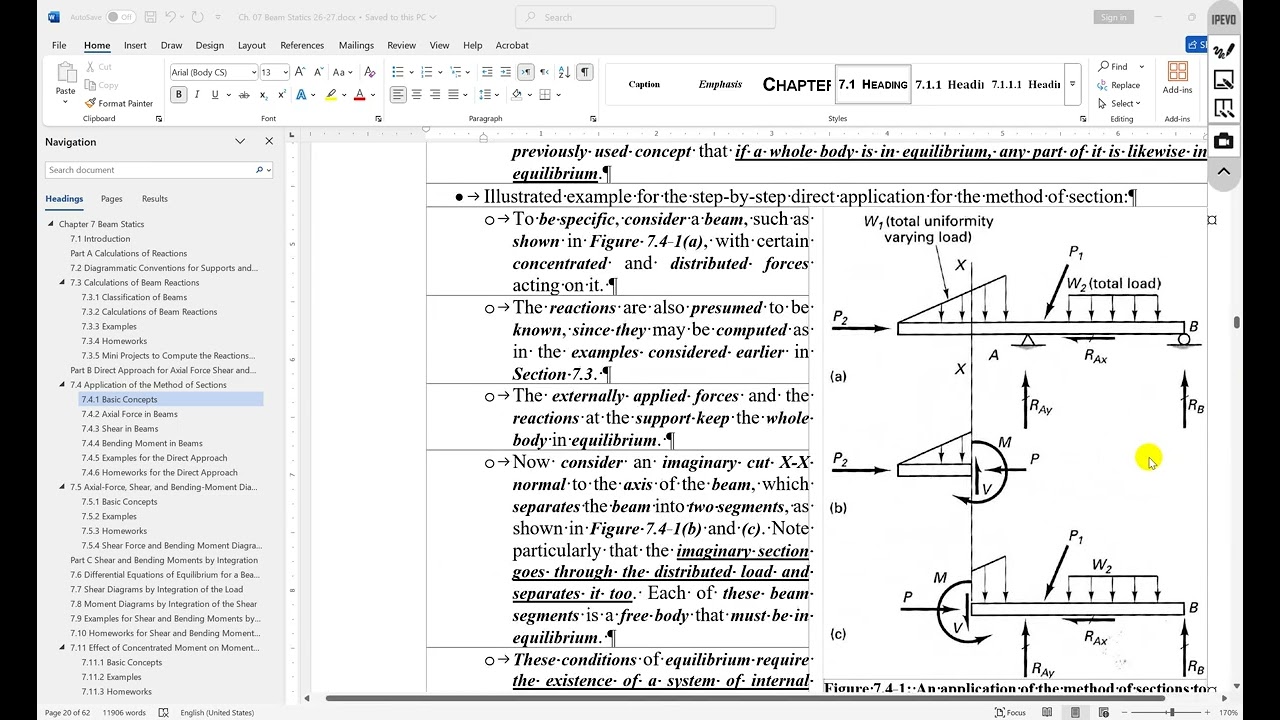Switch to Web Layout view
Screen dimensions: 1280x720
pyautogui.click(x=1103, y=712)
